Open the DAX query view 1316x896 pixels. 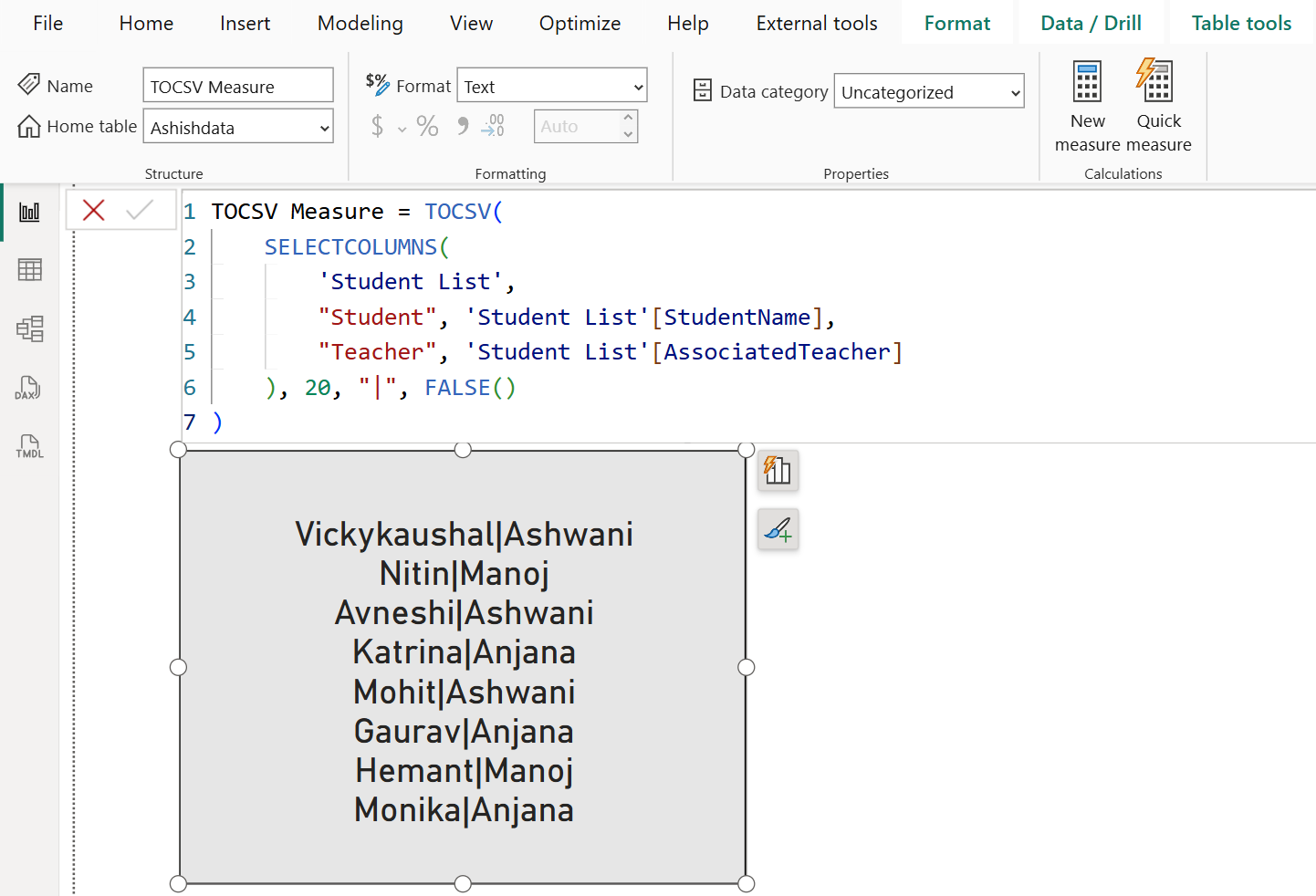[27, 387]
